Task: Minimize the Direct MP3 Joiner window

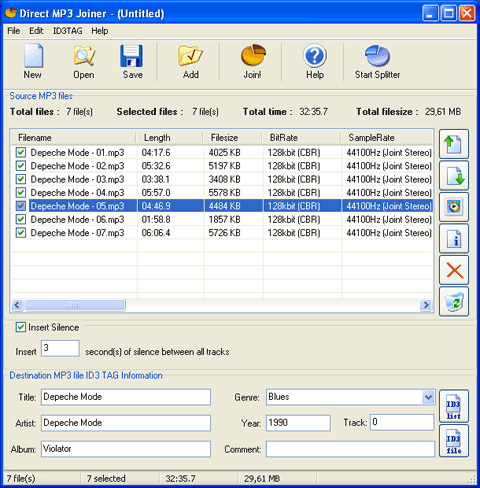Action: [x=430, y=14]
